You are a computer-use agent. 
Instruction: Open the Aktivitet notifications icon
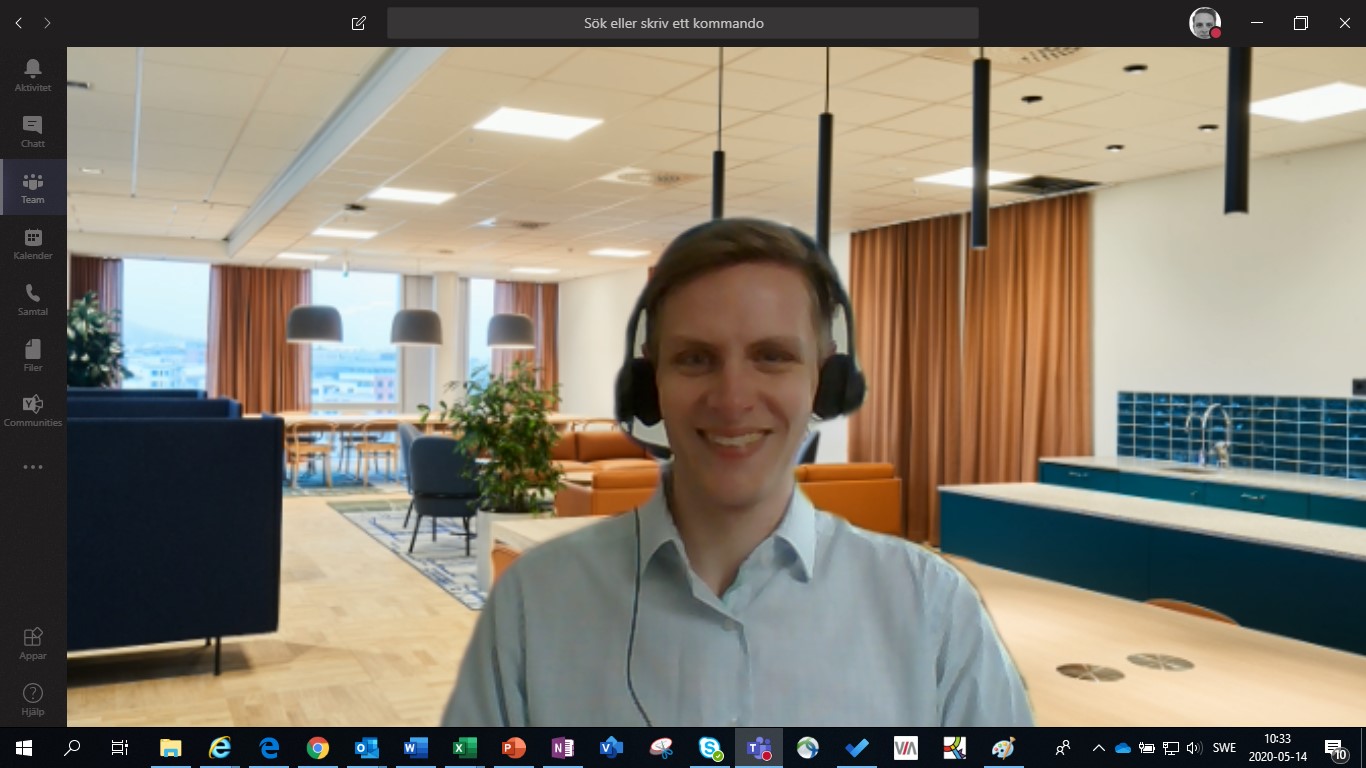point(33,75)
